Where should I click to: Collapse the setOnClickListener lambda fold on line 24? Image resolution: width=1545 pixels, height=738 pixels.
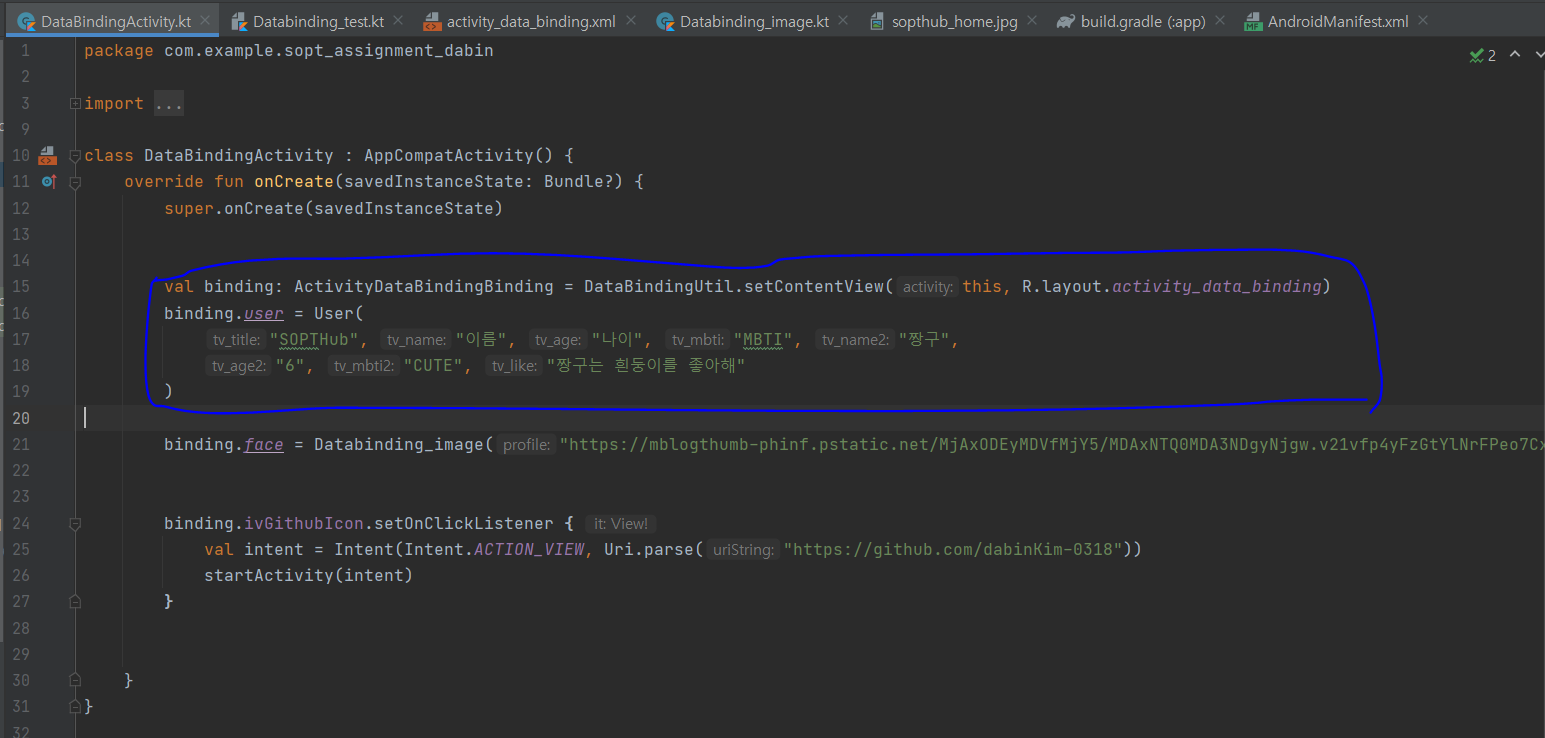click(x=75, y=524)
